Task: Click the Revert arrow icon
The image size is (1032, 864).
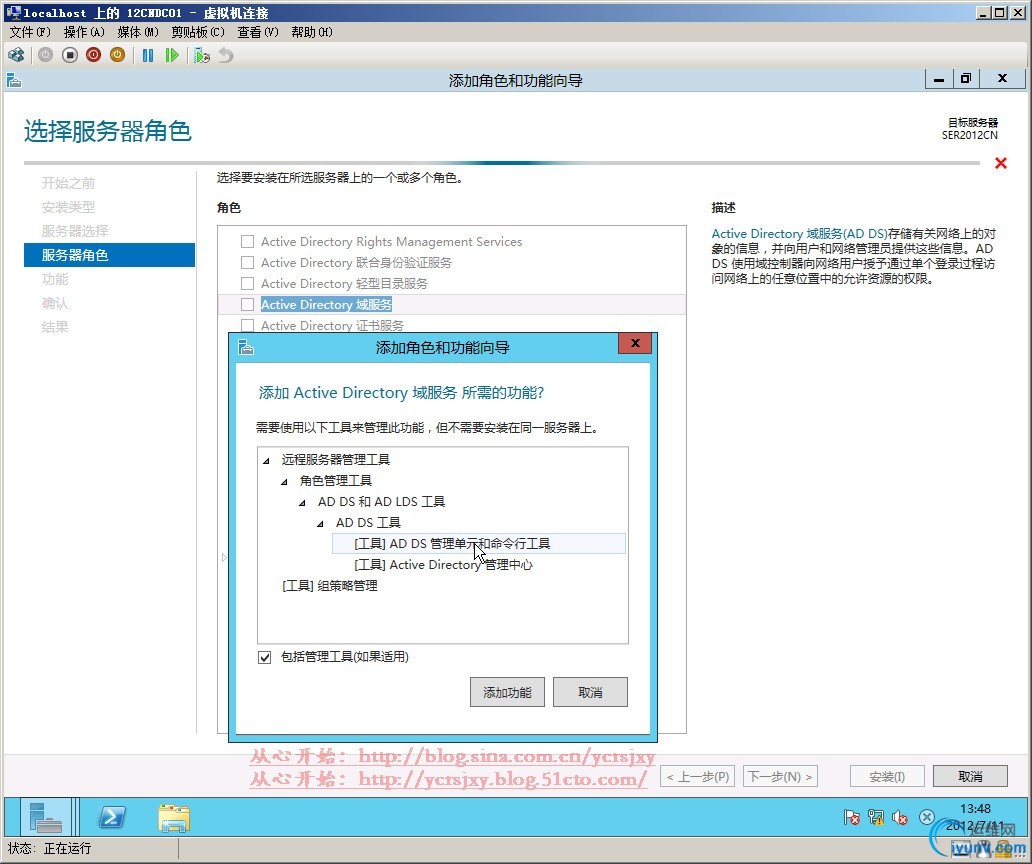Action: point(226,55)
